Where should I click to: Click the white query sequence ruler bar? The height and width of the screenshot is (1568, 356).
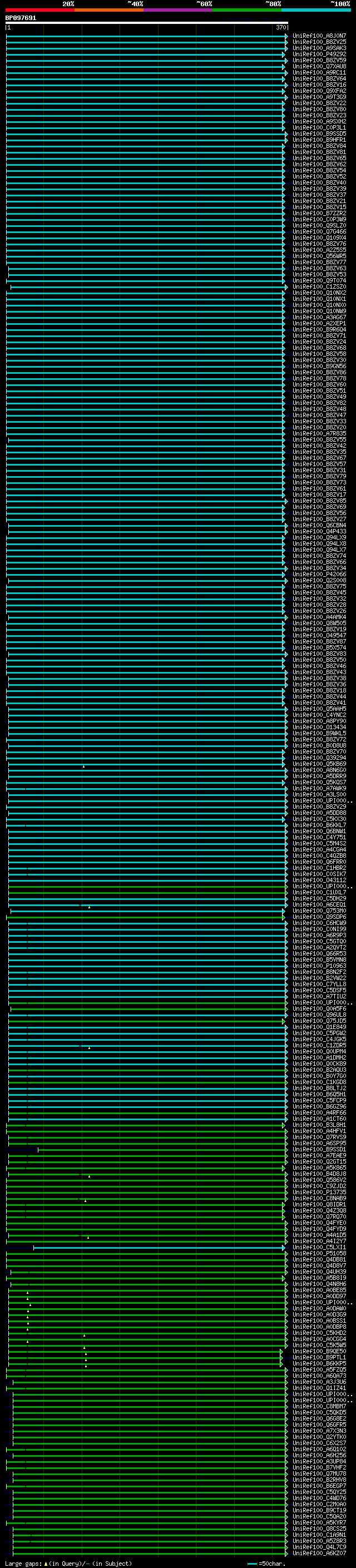[x=147, y=23]
